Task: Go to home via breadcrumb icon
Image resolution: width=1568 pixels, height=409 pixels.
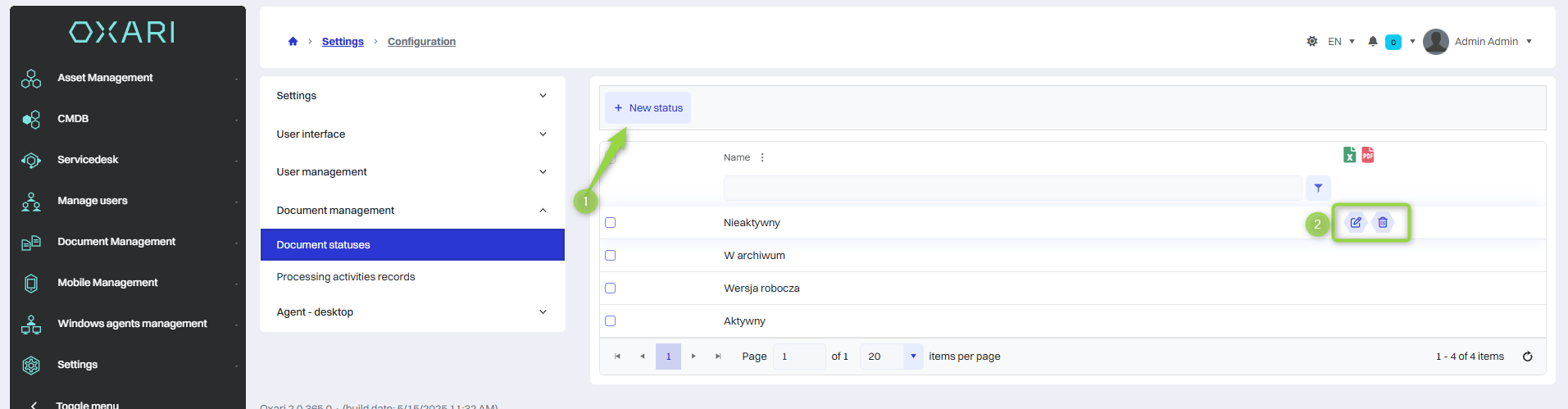Action: (293, 42)
